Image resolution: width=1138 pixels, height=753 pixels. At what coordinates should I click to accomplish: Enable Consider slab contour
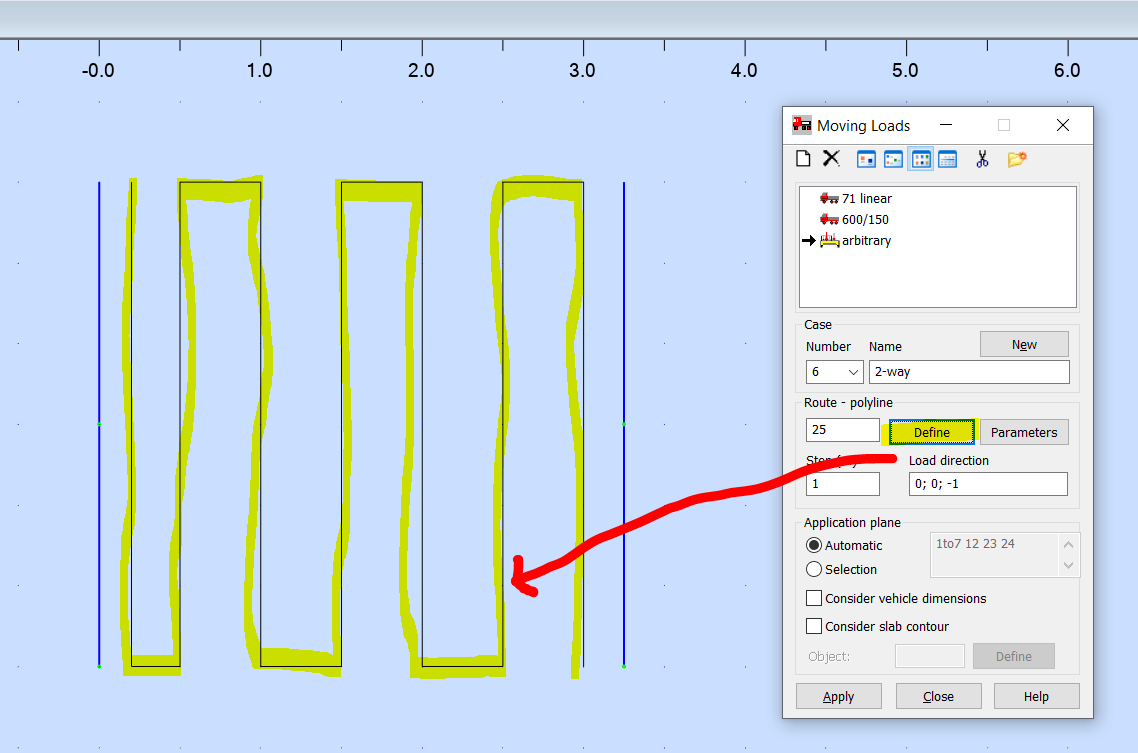(x=814, y=625)
